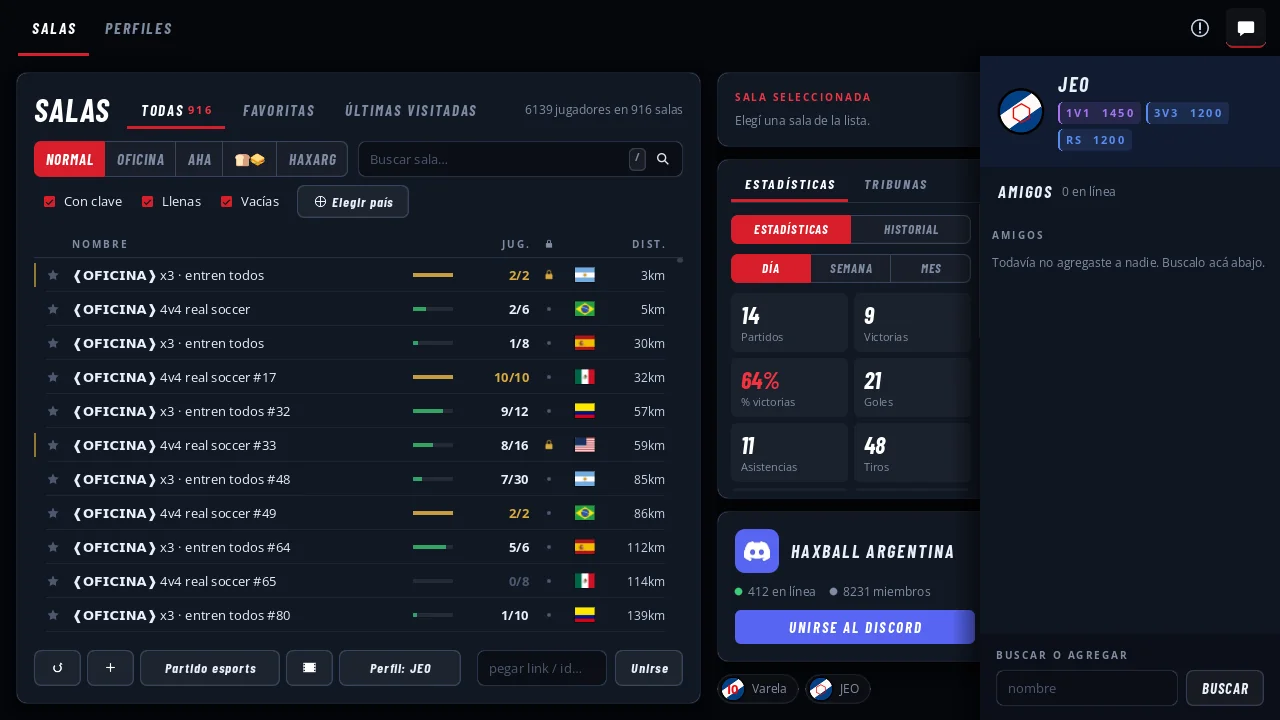The width and height of the screenshot is (1280, 720).
Task: Uncheck the 'Con clave' checkbox
Action: (49, 202)
